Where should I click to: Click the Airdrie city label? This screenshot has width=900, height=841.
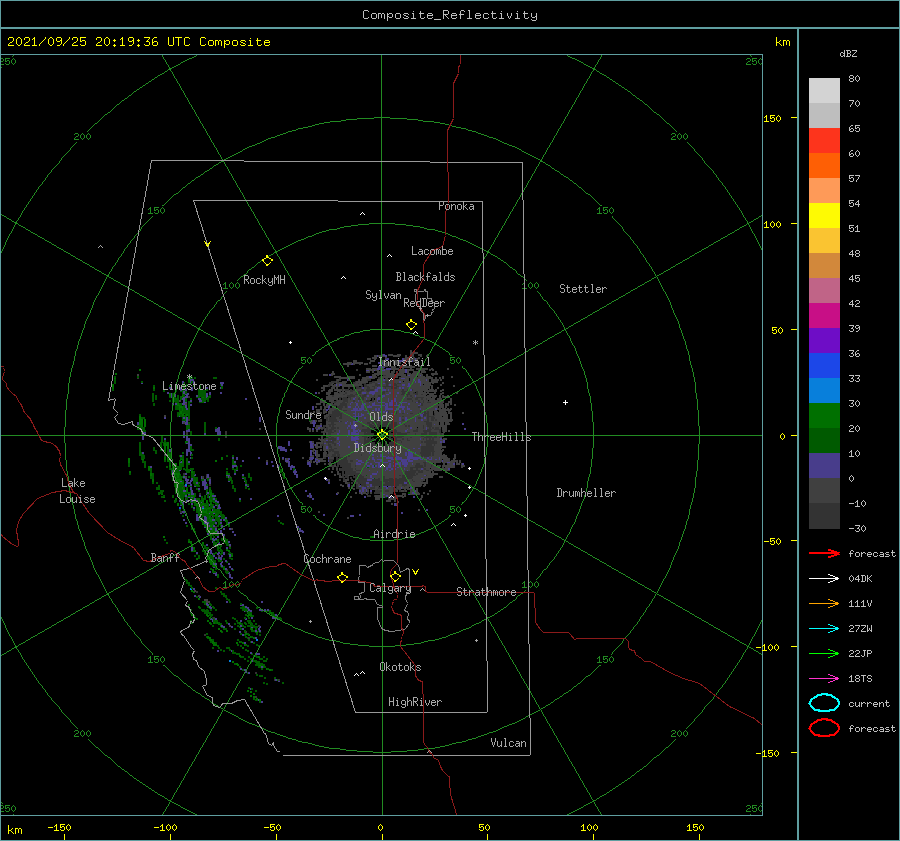(394, 534)
